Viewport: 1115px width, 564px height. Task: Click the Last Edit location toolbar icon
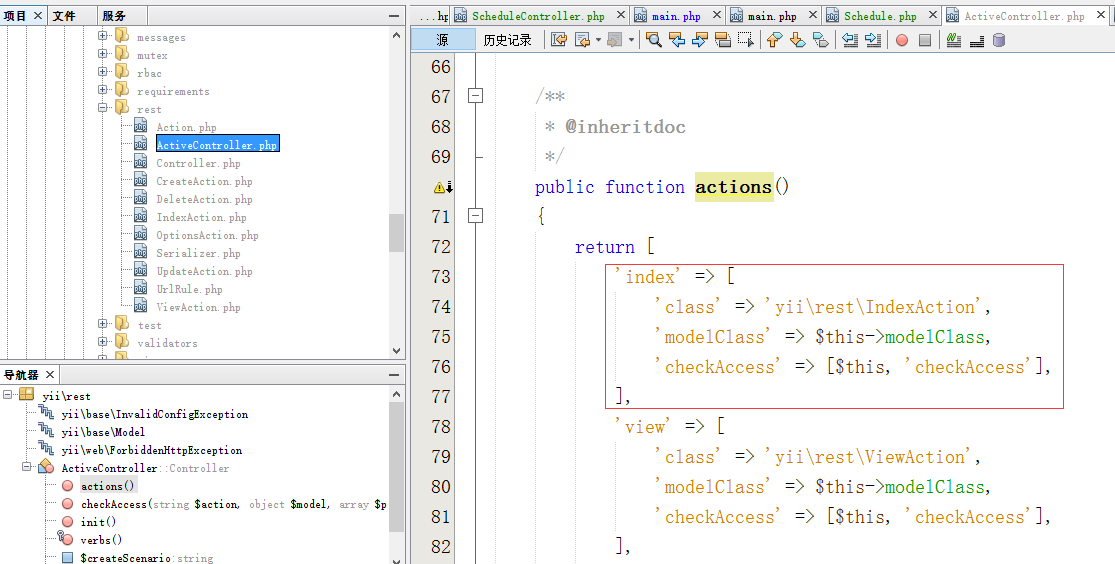[559, 40]
